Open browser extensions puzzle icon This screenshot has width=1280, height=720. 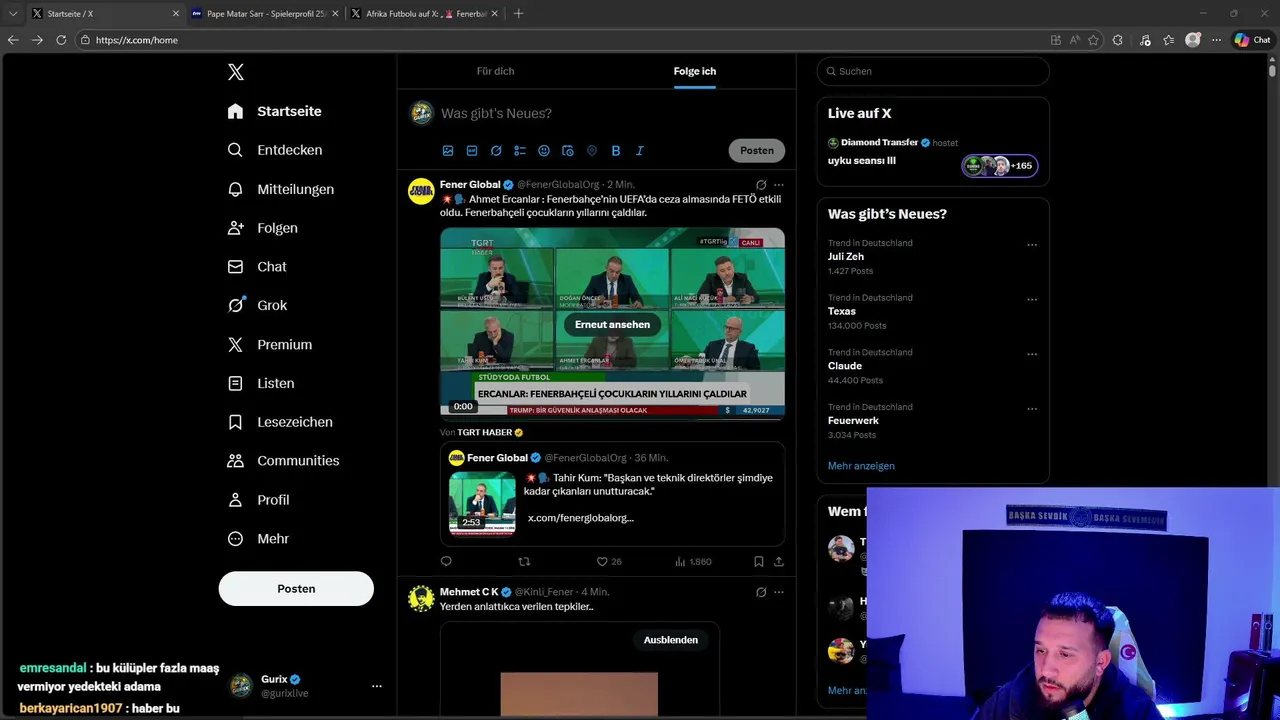[1117, 40]
